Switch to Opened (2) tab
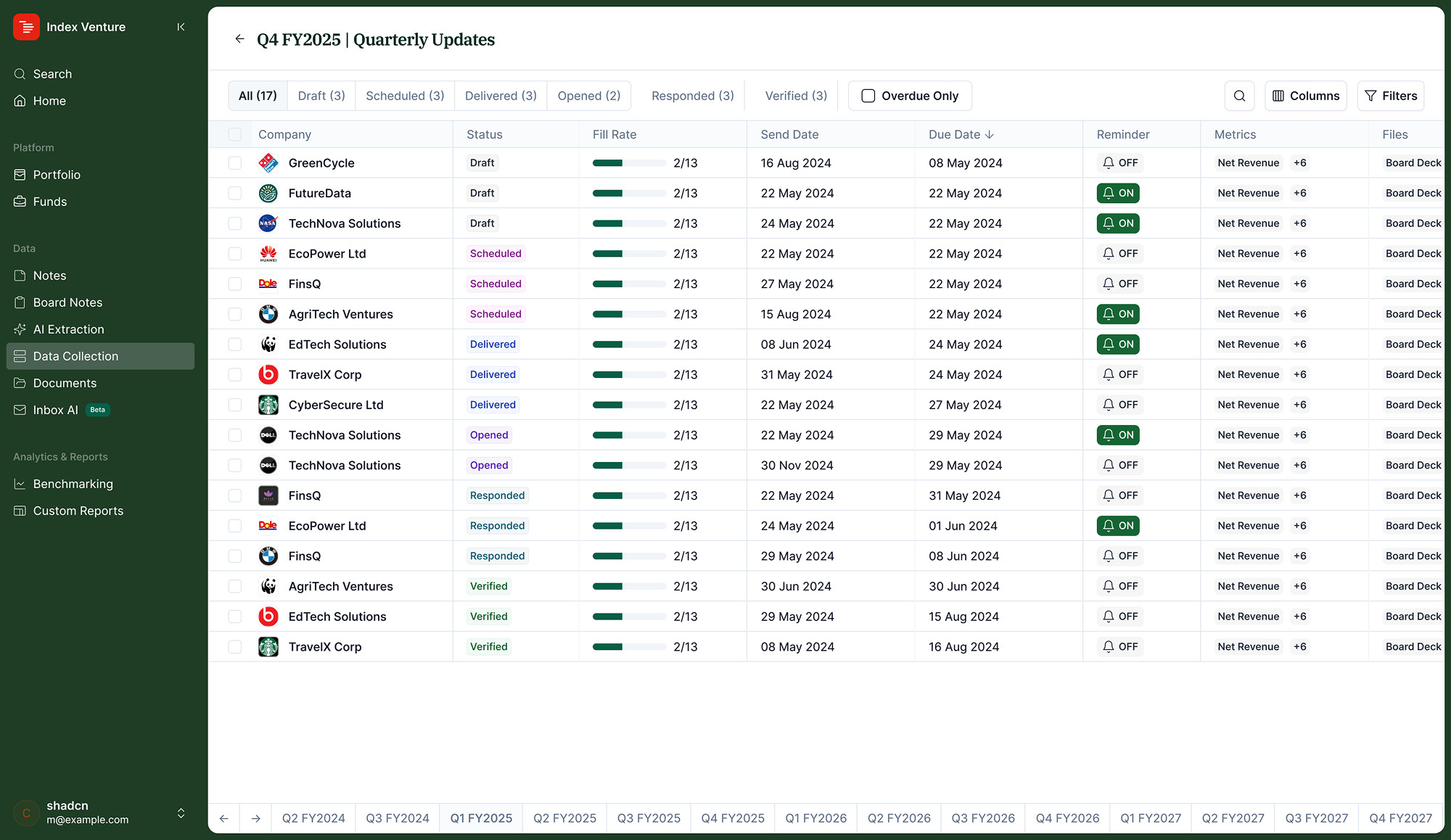Screen dimensions: 1451x840 tap(589, 96)
